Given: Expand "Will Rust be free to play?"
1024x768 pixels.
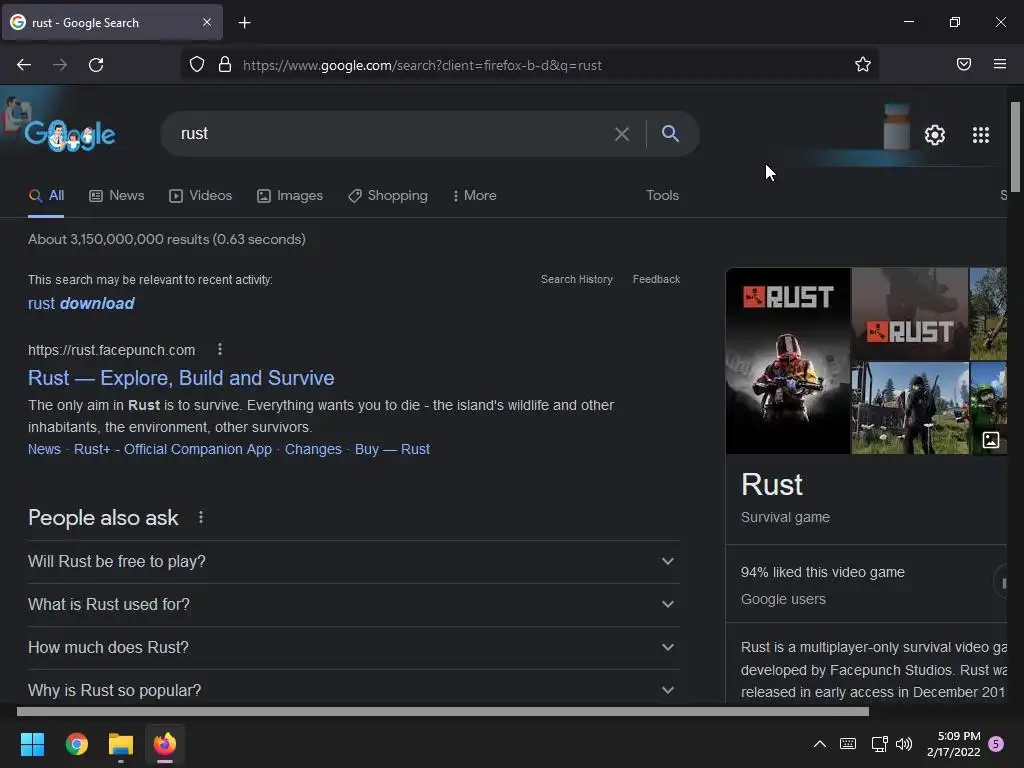Looking at the screenshot, I should pos(354,562).
